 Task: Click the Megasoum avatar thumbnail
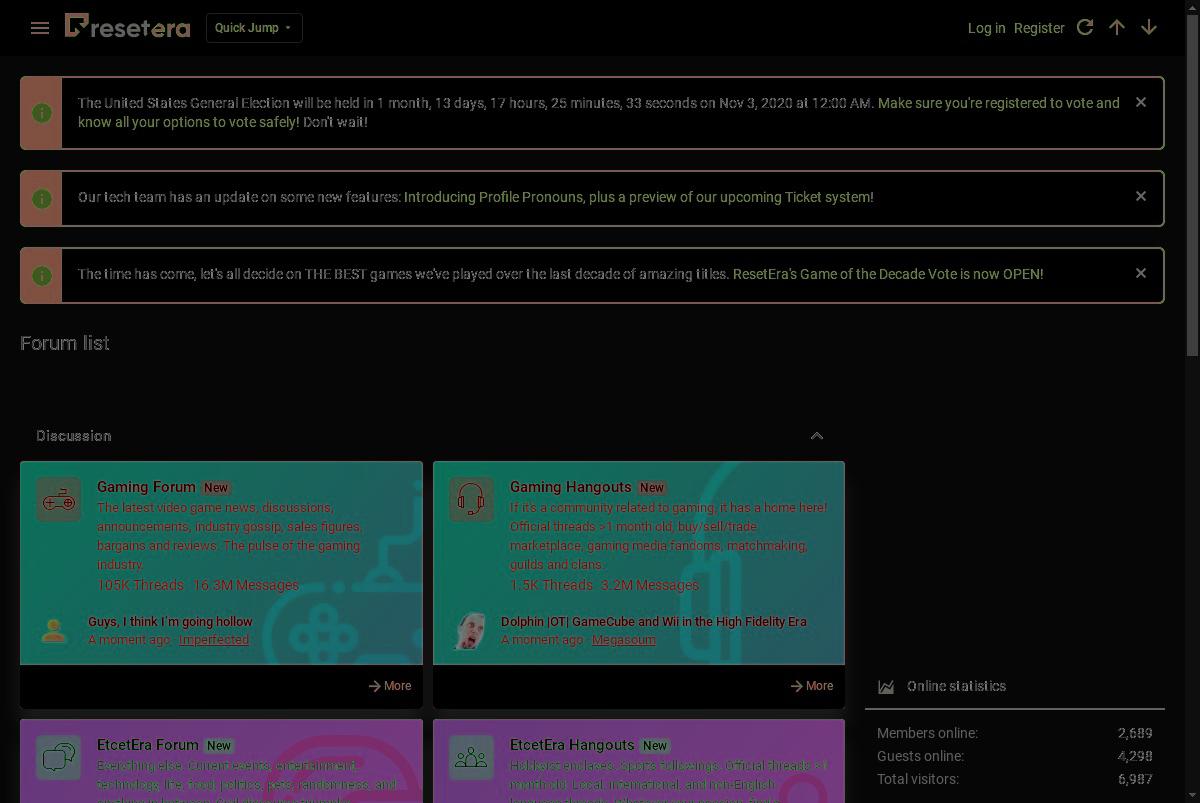click(x=469, y=631)
